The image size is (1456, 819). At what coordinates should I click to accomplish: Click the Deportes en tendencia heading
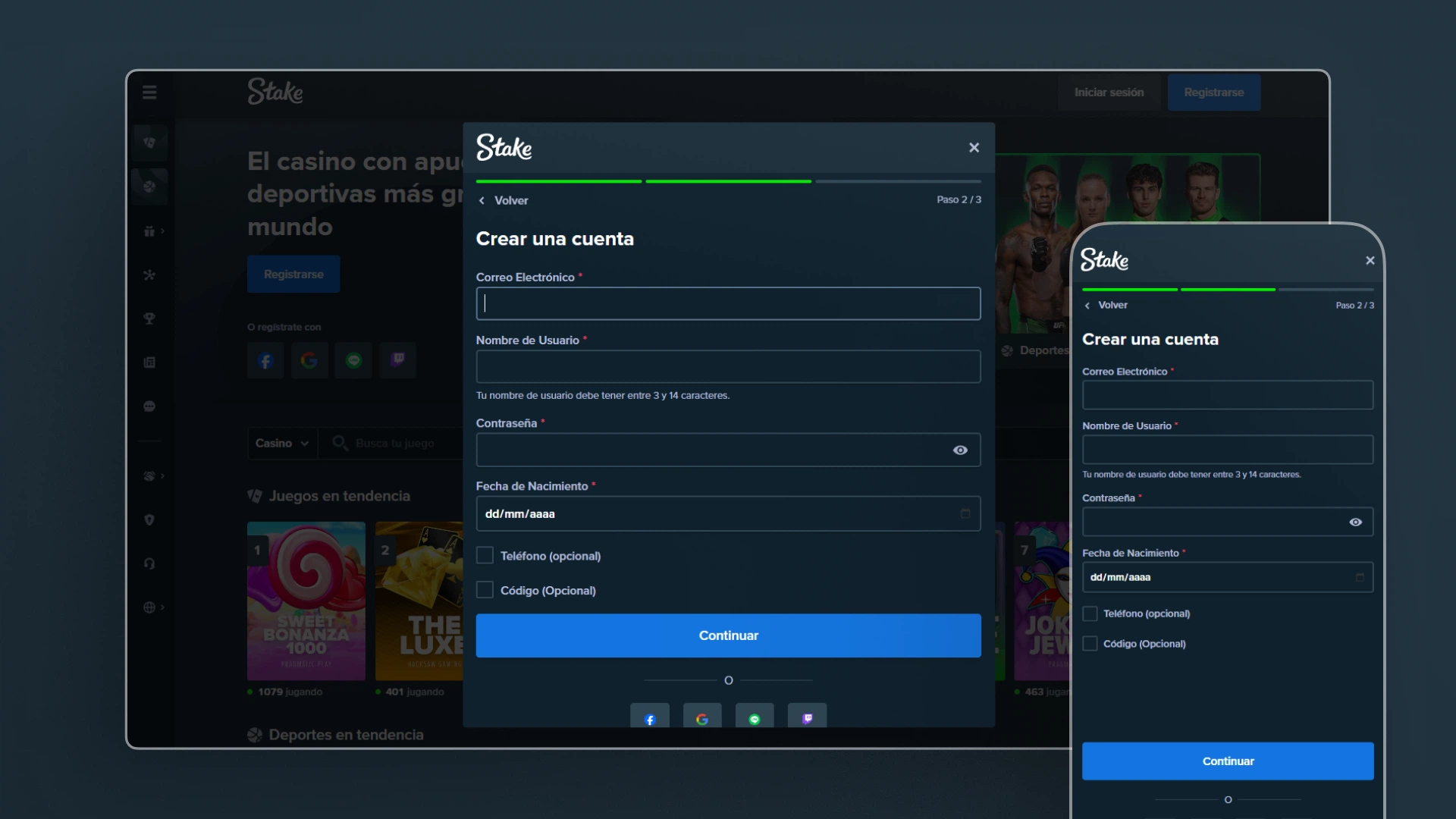tap(346, 735)
